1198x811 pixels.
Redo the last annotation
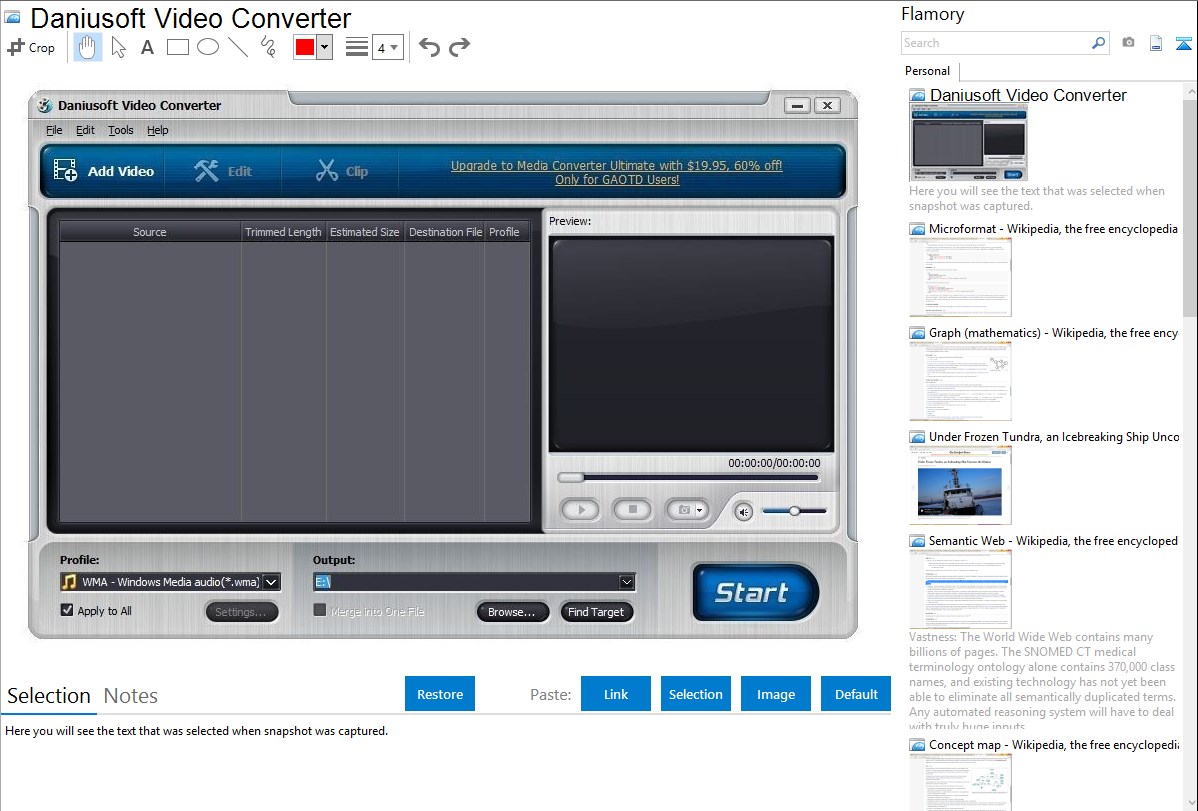[x=459, y=47]
